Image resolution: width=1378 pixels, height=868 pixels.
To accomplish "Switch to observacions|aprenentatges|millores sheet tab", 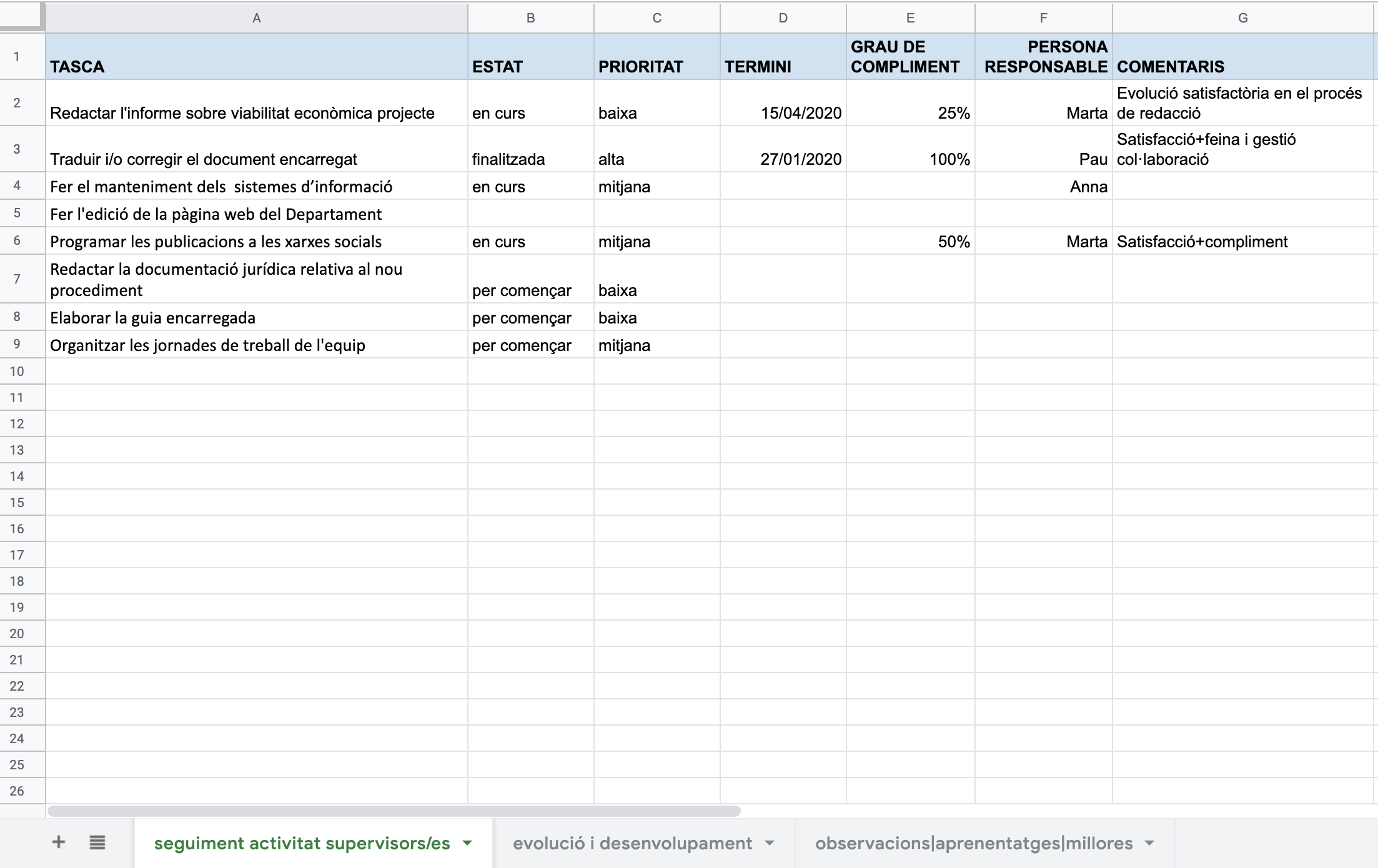I will 973,843.
